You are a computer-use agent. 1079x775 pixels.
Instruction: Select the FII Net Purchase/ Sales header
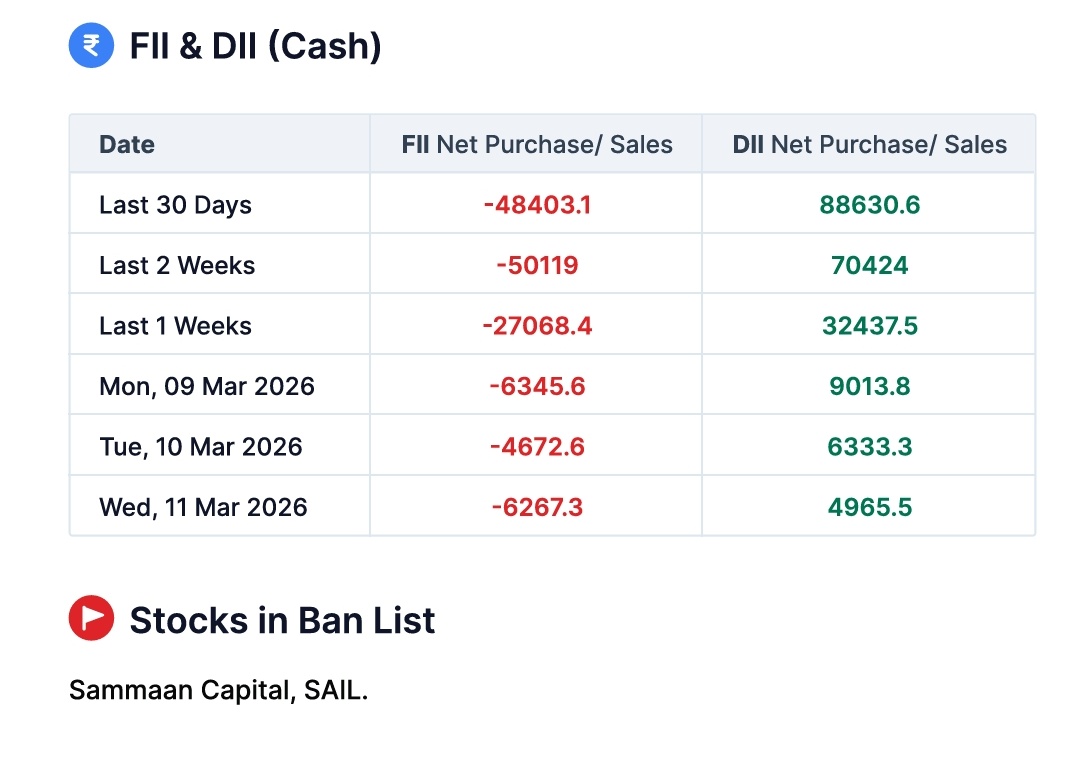tap(537, 144)
